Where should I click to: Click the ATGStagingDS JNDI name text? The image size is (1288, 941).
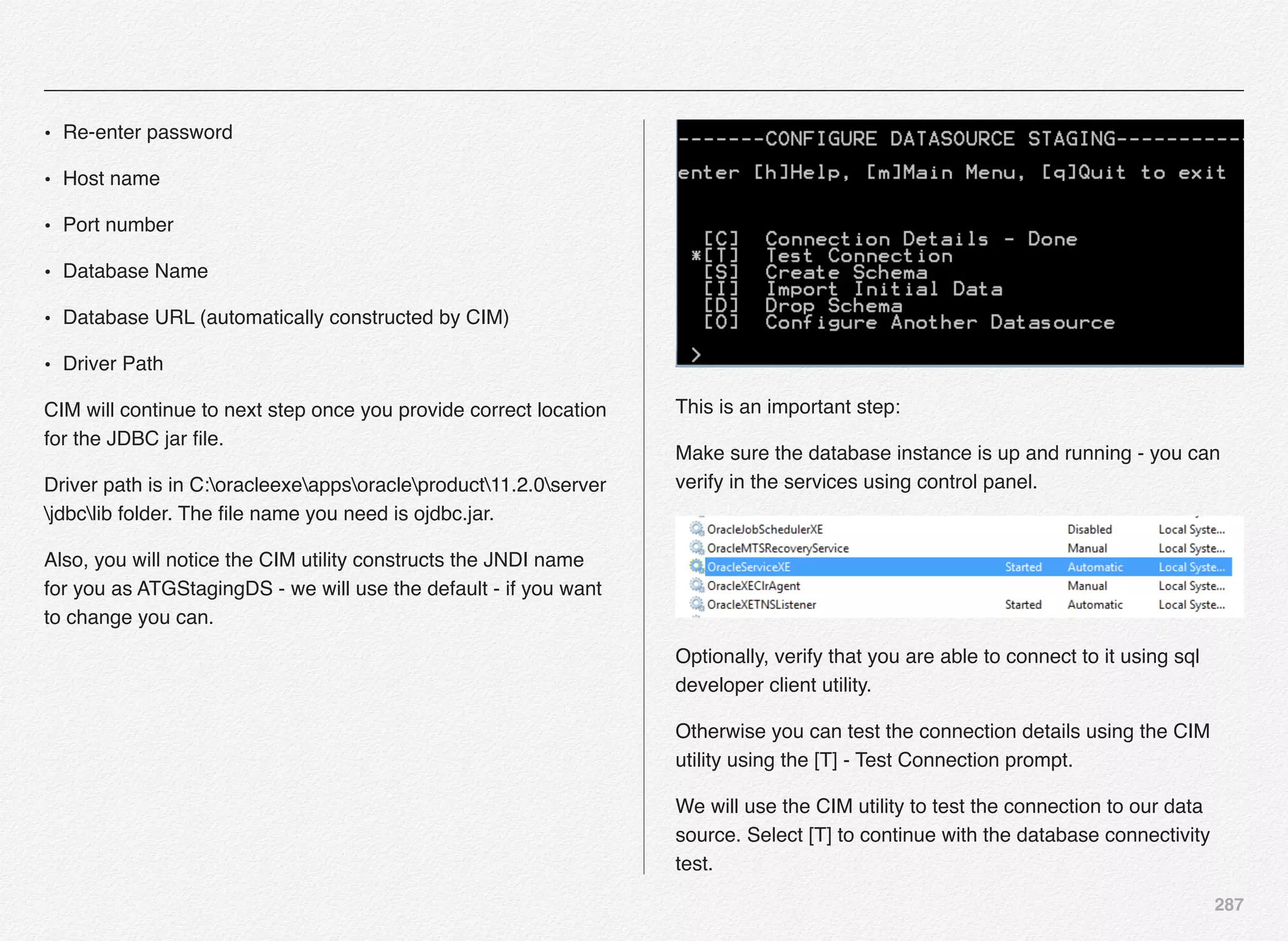click(204, 589)
